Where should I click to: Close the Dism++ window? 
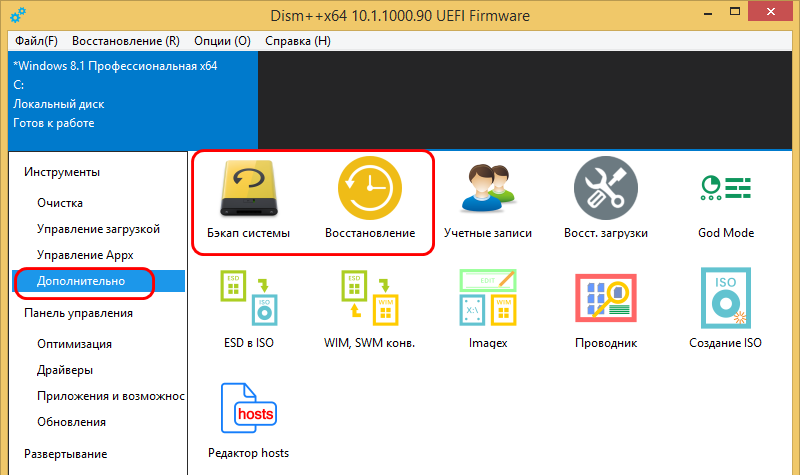click(770, 11)
